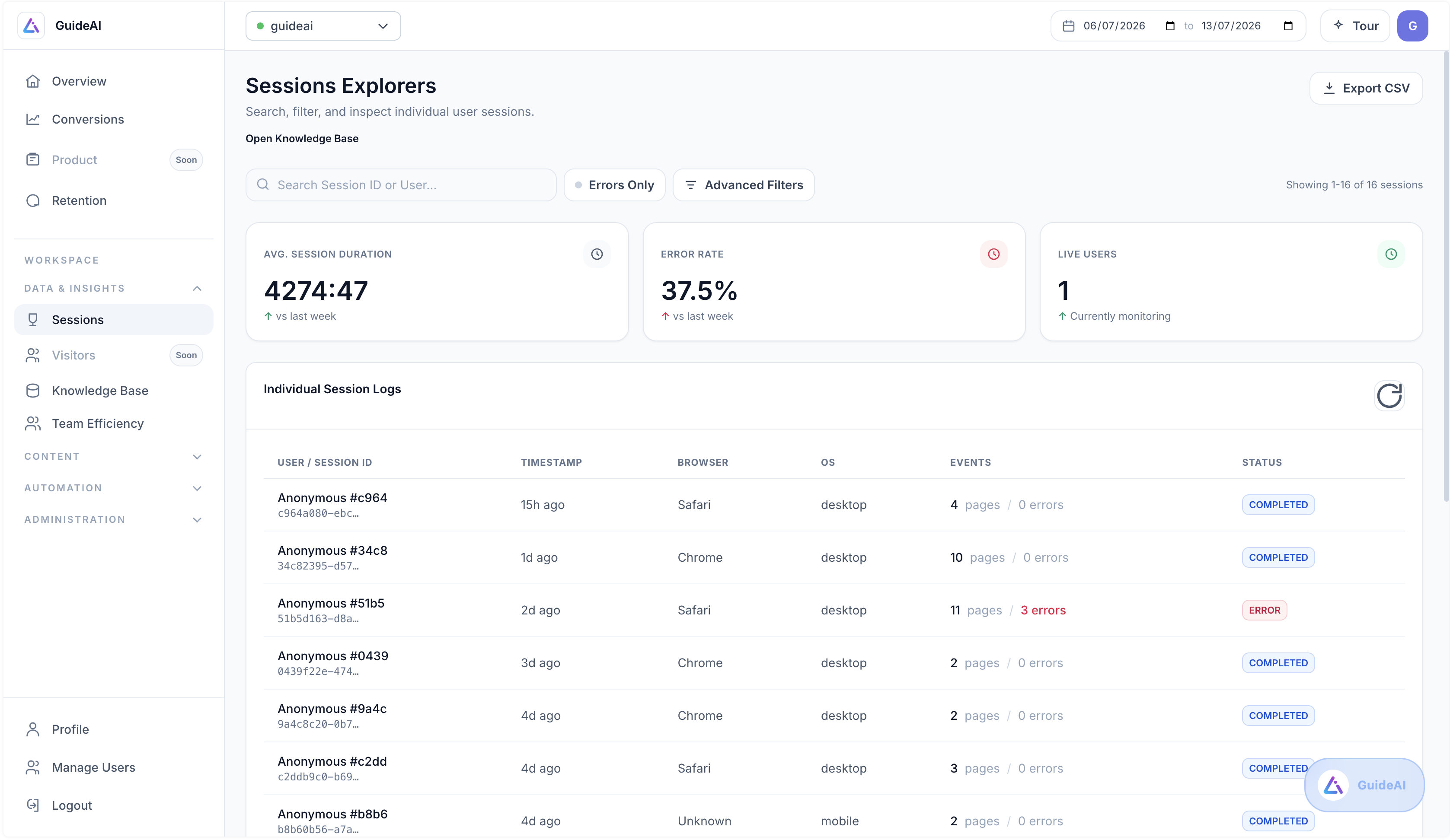Image resolution: width=1450 pixels, height=840 pixels.
Task: Open the date picker for 13/07/2026
Action: (x=1288, y=26)
